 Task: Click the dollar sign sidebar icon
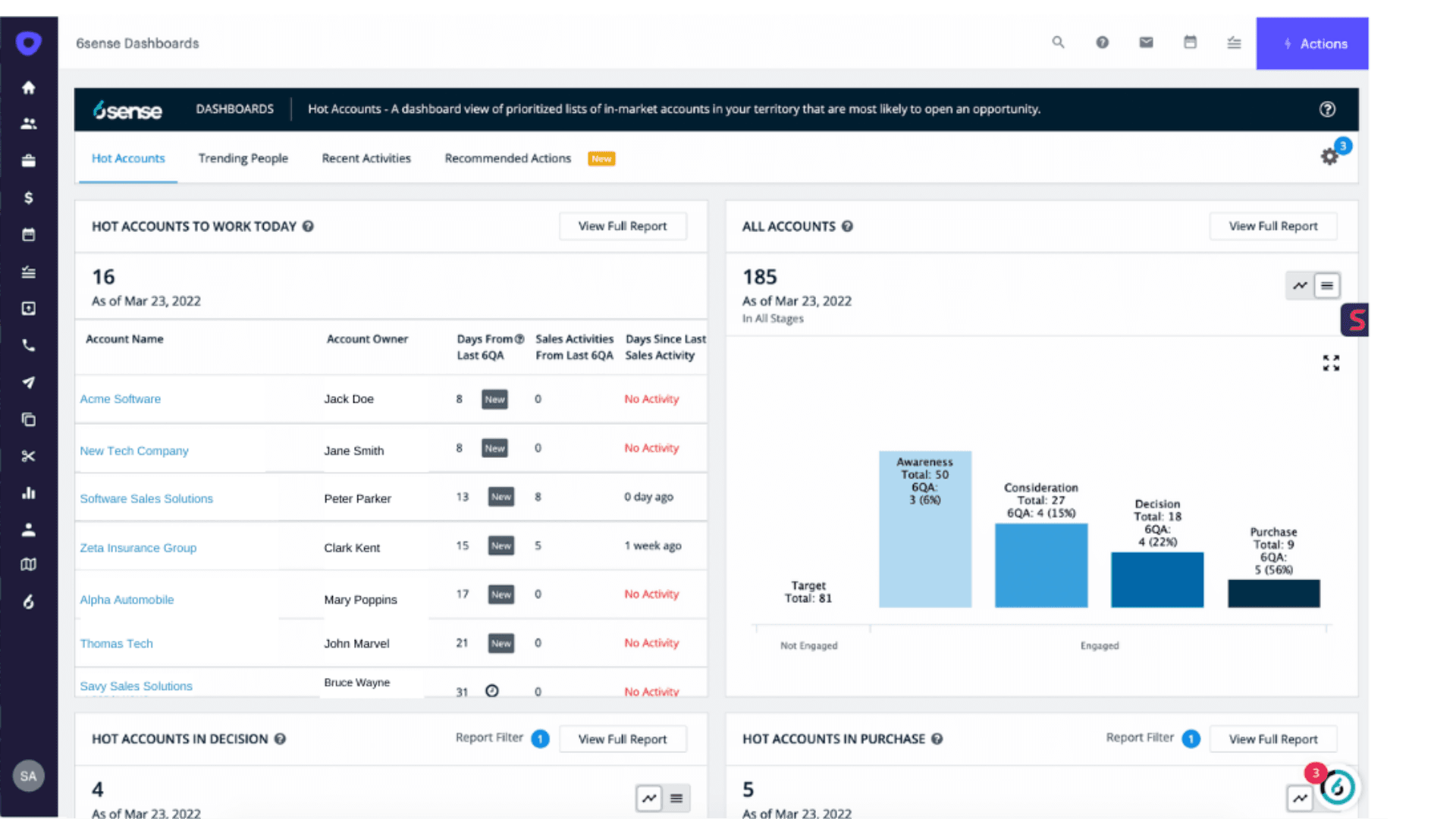pyautogui.click(x=29, y=198)
